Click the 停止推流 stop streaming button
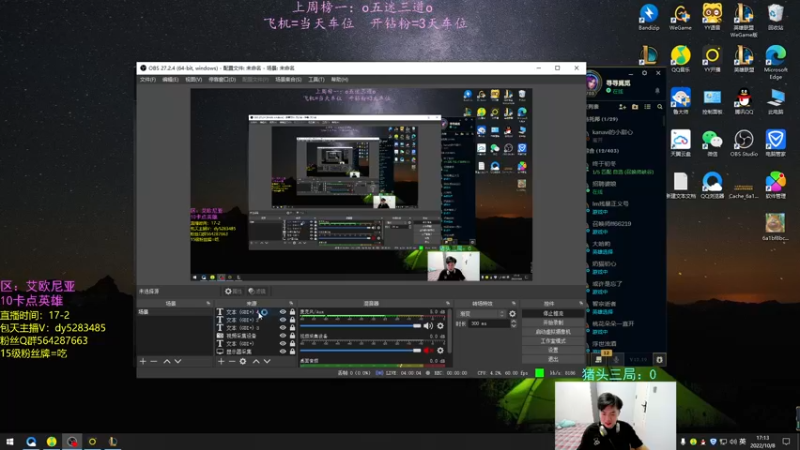Viewport: 800px width, 450px height. coord(553,313)
